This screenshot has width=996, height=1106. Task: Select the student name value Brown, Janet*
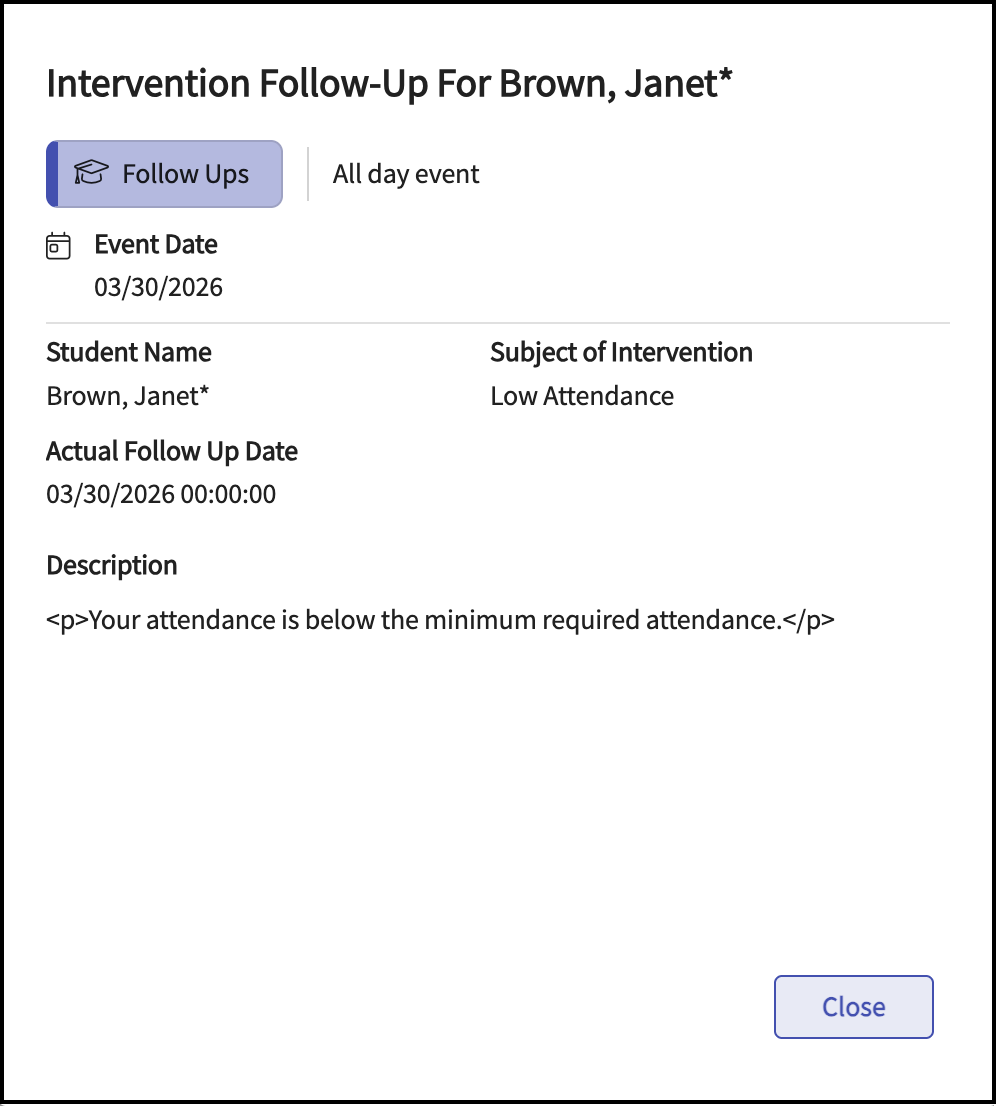[128, 396]
